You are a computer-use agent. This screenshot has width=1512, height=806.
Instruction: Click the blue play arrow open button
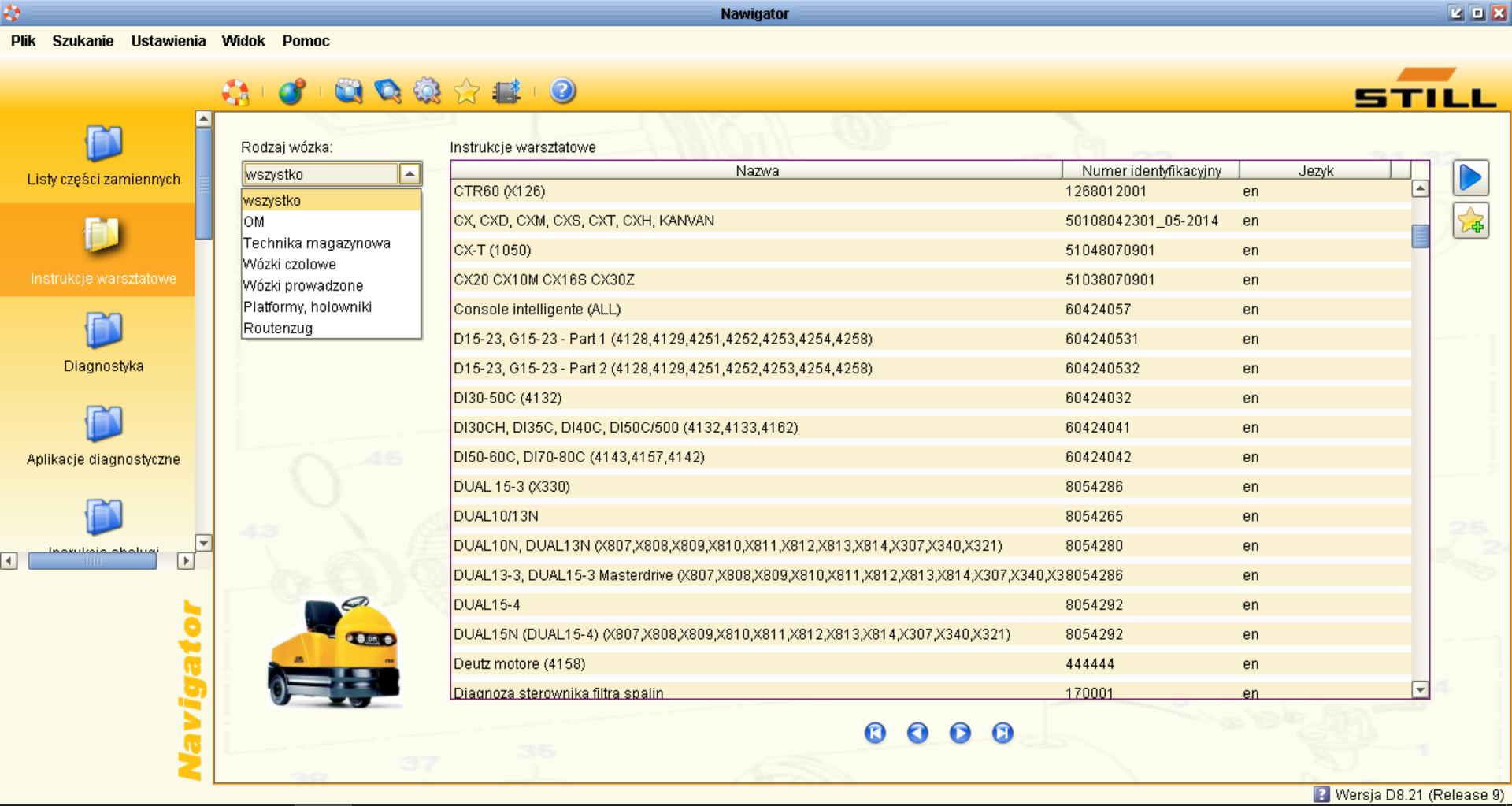(x=1470, y=178)
